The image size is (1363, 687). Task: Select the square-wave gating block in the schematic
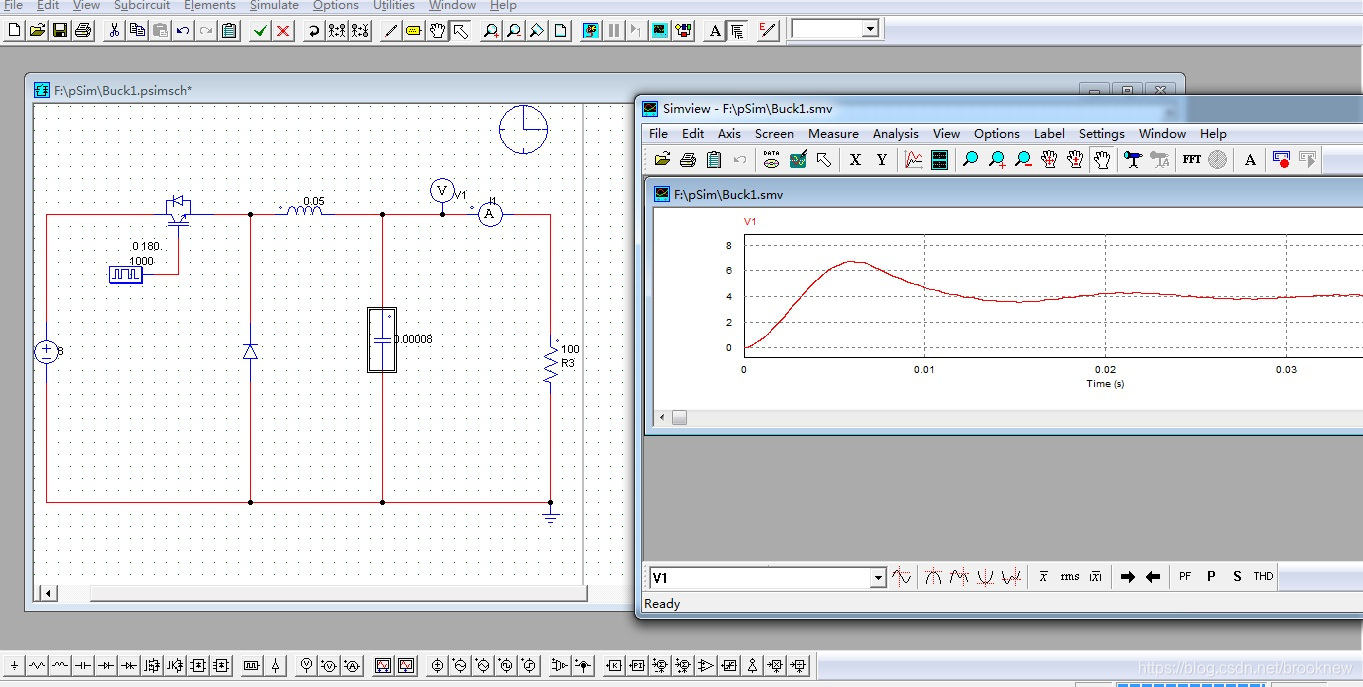coord(125,274)
